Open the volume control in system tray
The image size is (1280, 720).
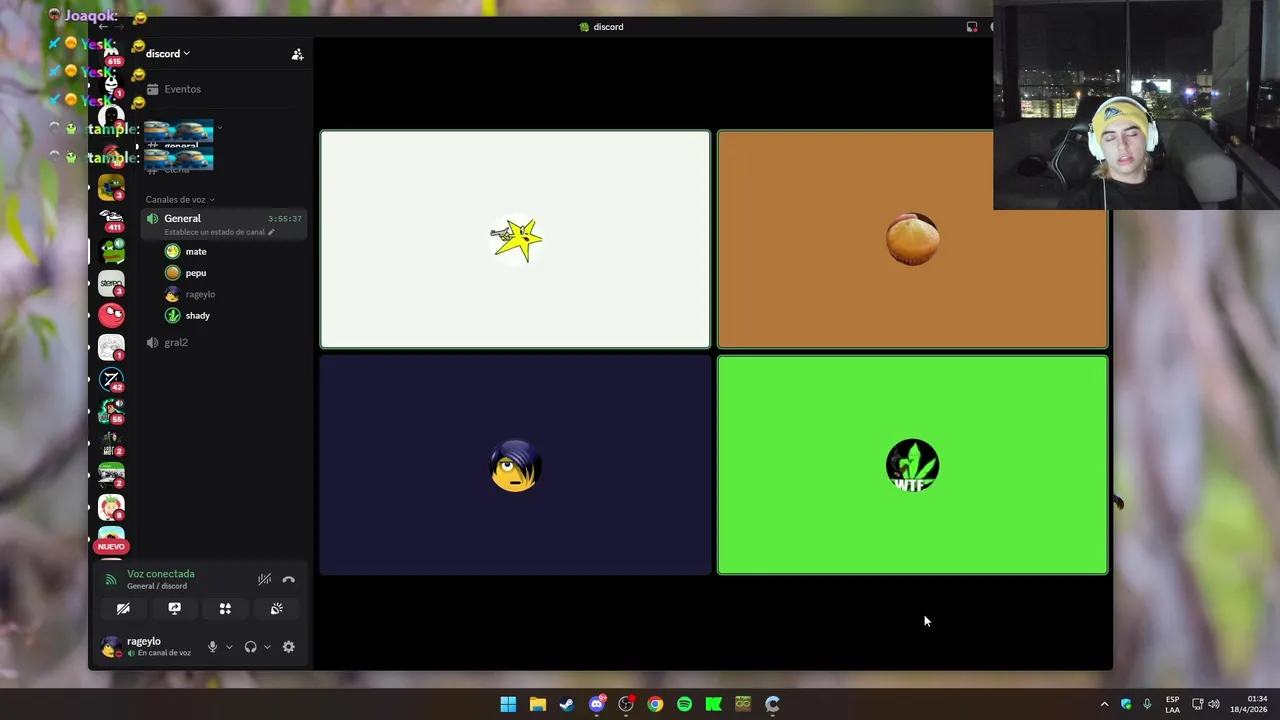click(1214, 704)
